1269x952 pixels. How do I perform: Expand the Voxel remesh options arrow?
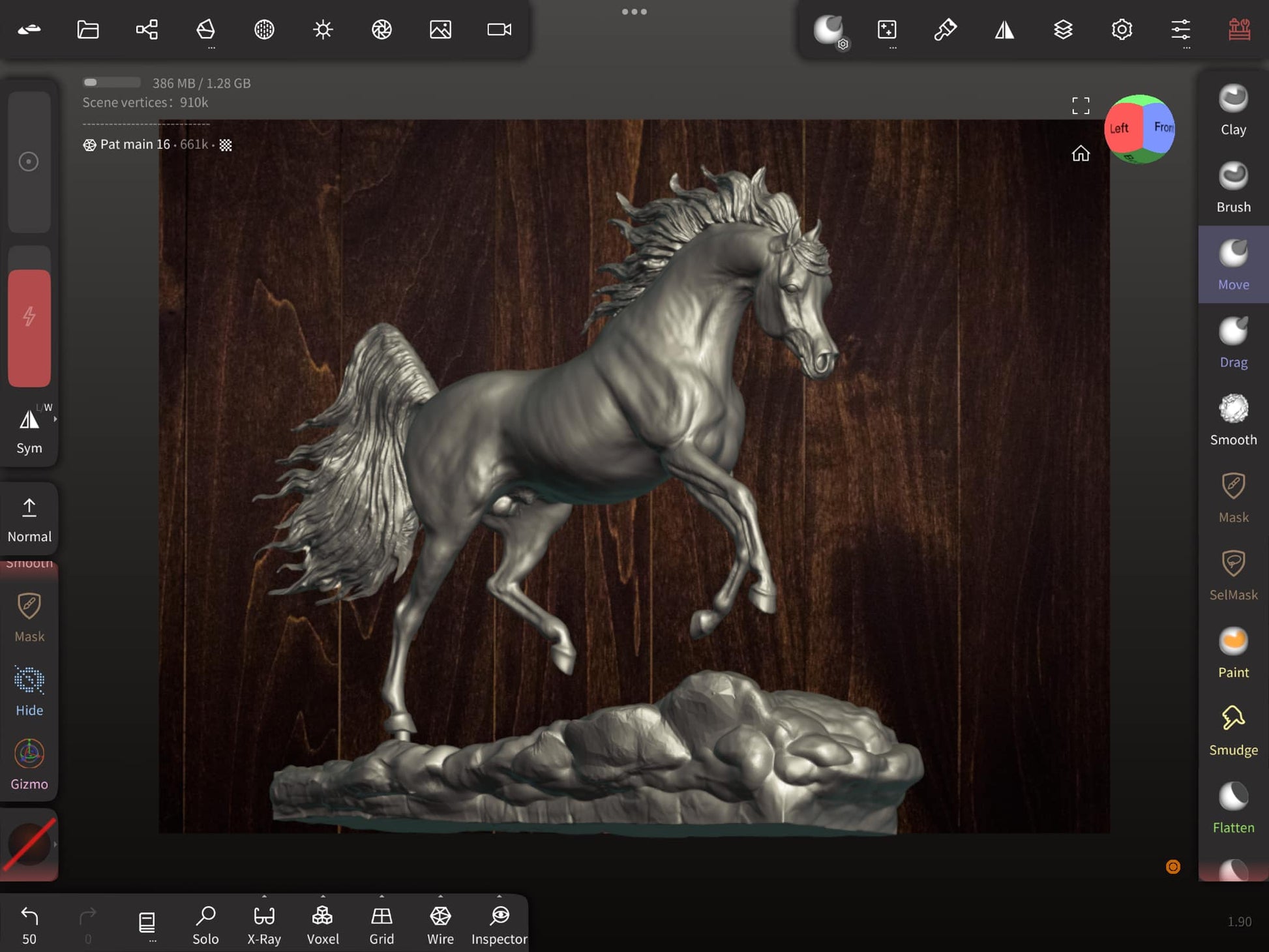click(x=323, y=897)
